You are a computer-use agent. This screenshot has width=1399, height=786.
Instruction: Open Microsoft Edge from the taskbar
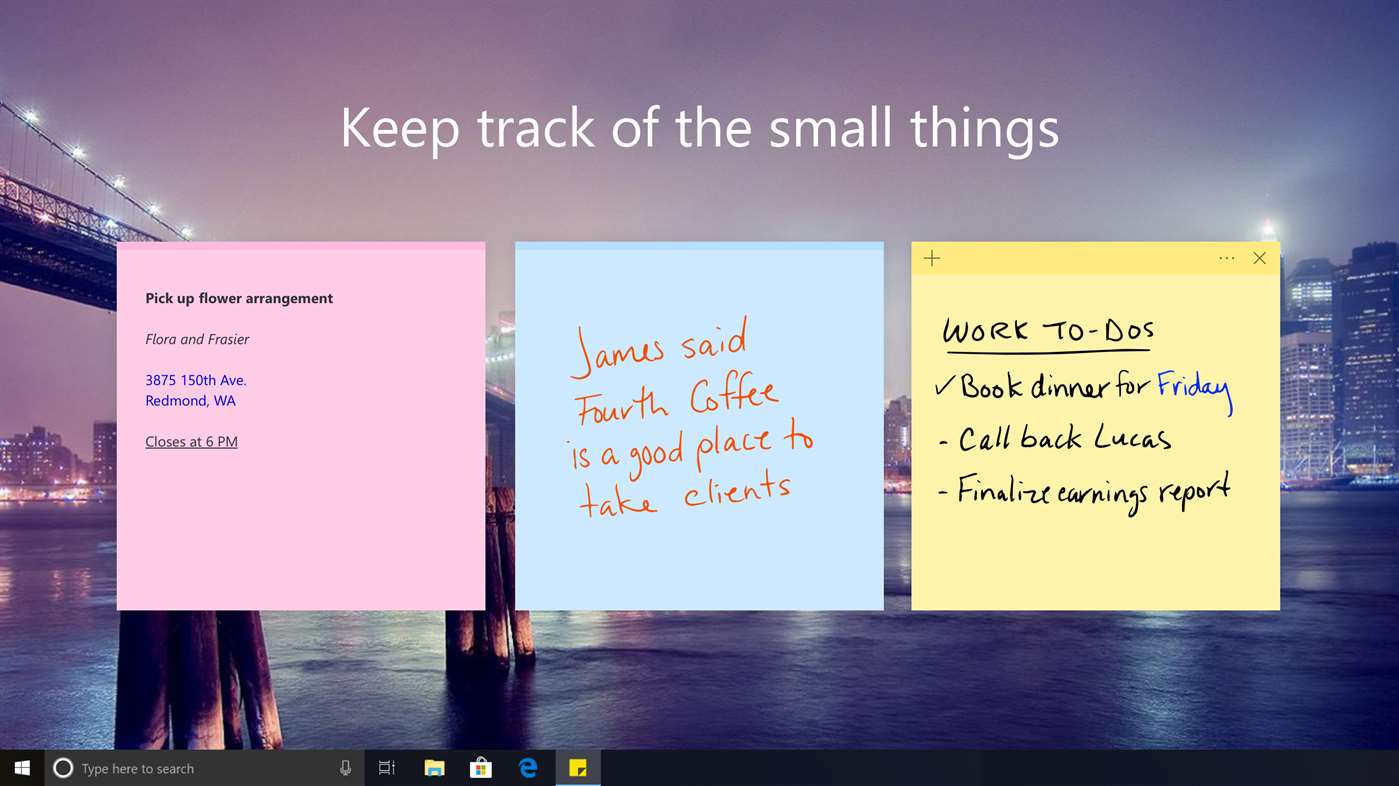(528, 767)
